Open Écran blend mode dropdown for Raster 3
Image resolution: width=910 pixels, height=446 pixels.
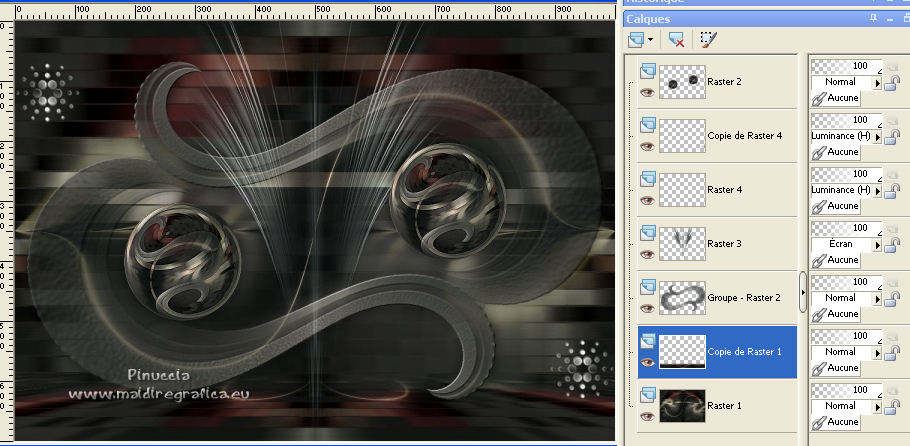pyautogui.click(x=878, y=245)
